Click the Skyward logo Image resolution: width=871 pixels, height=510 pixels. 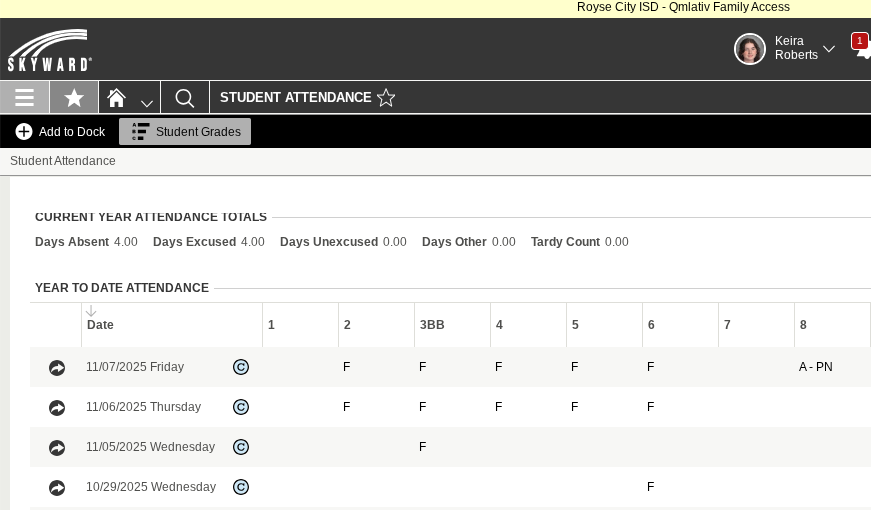pos(50,50)
